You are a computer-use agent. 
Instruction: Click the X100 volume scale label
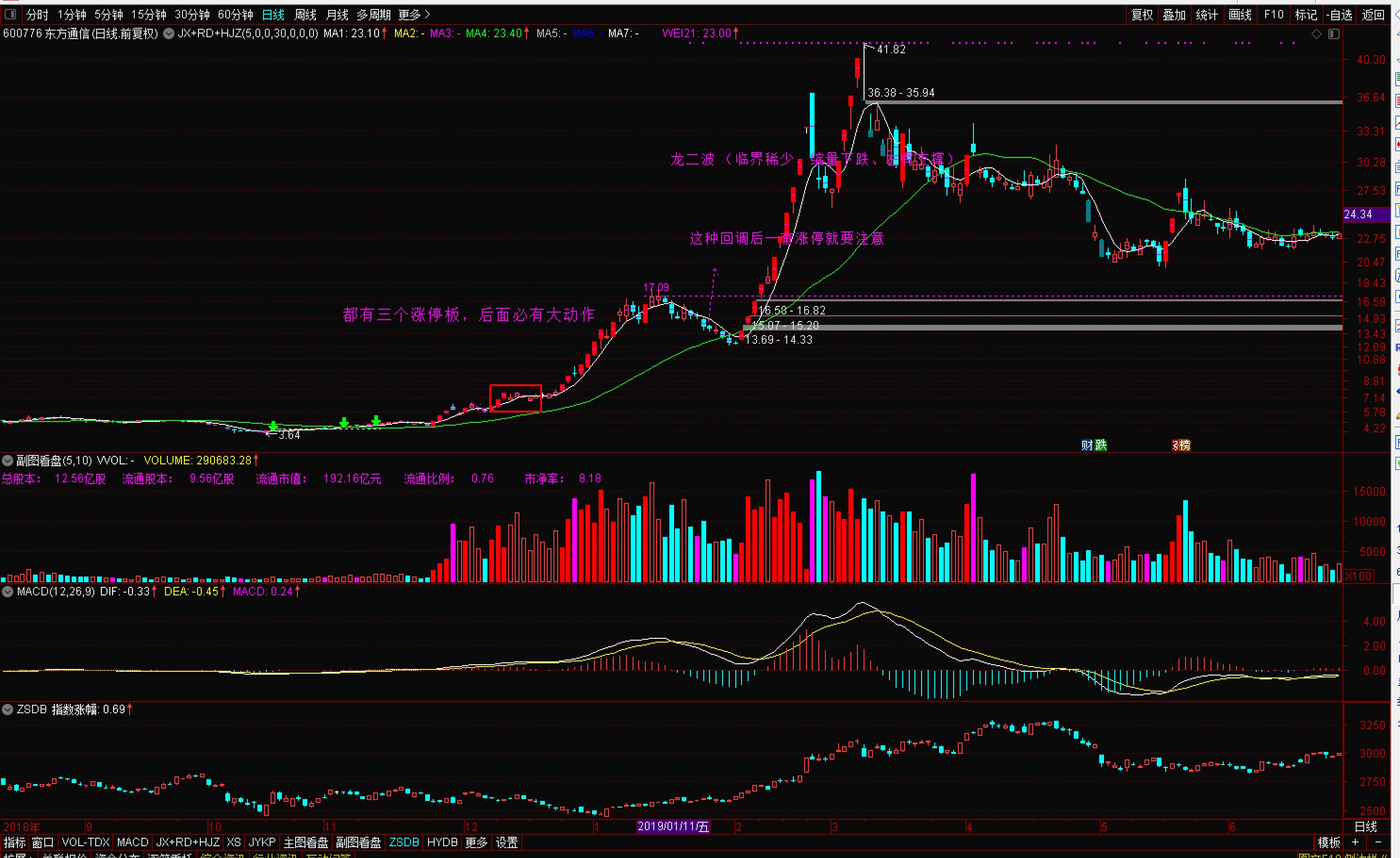click(1358, 576)
